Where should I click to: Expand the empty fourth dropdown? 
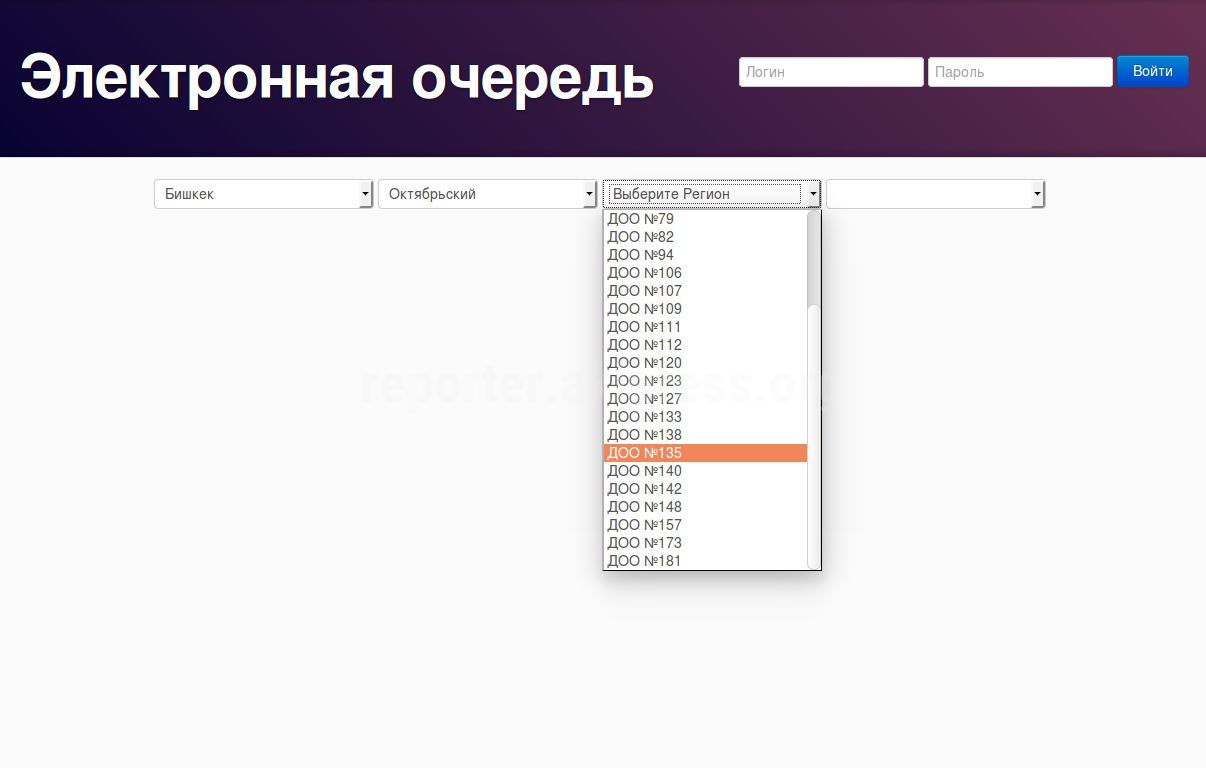pos(935,194)
